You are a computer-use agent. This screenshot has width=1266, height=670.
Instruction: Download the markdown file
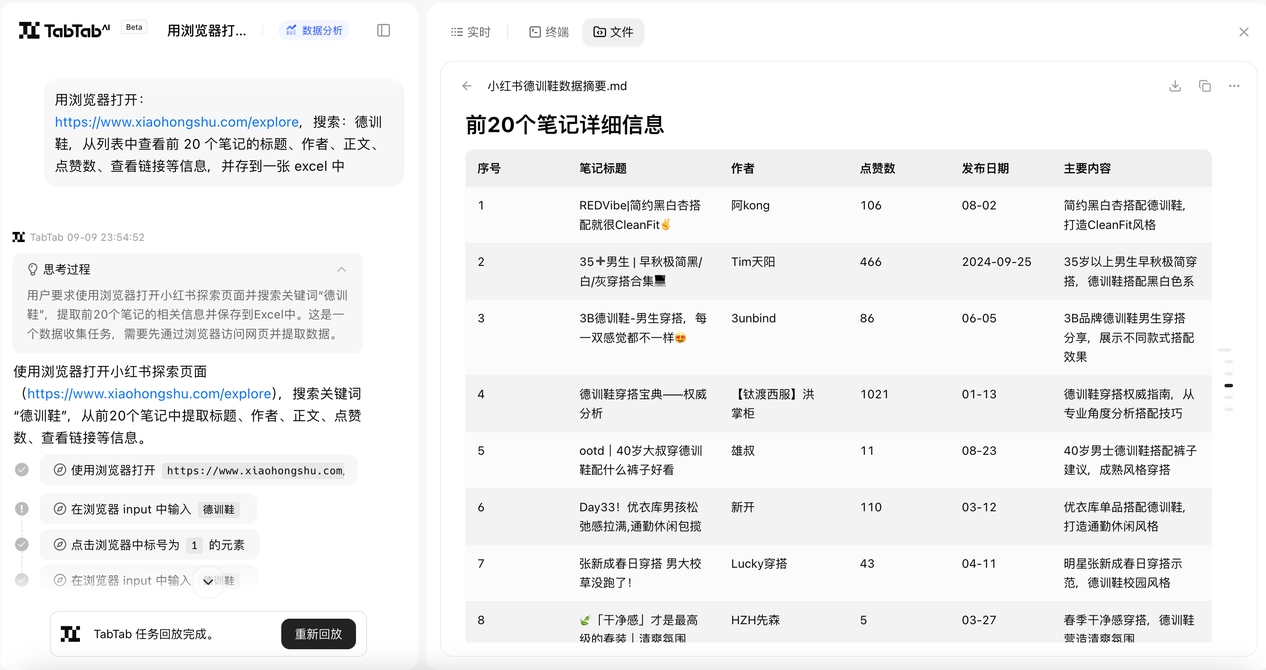point(1175,86)
